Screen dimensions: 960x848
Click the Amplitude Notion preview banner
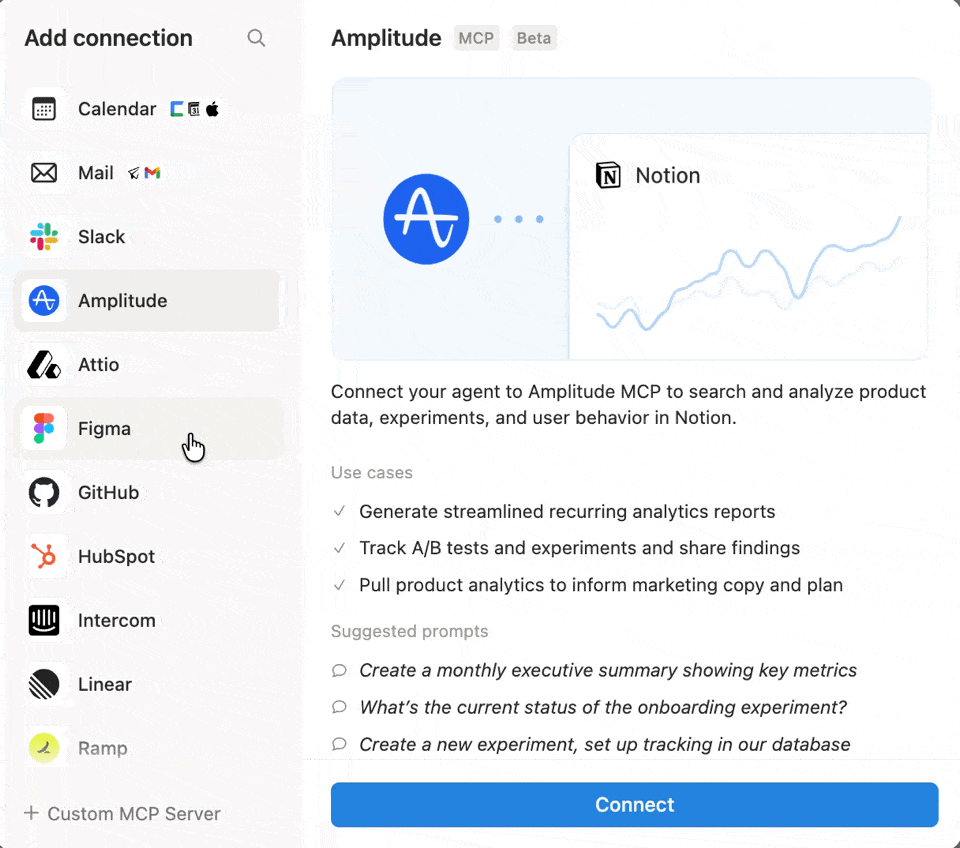pos(630,219)
